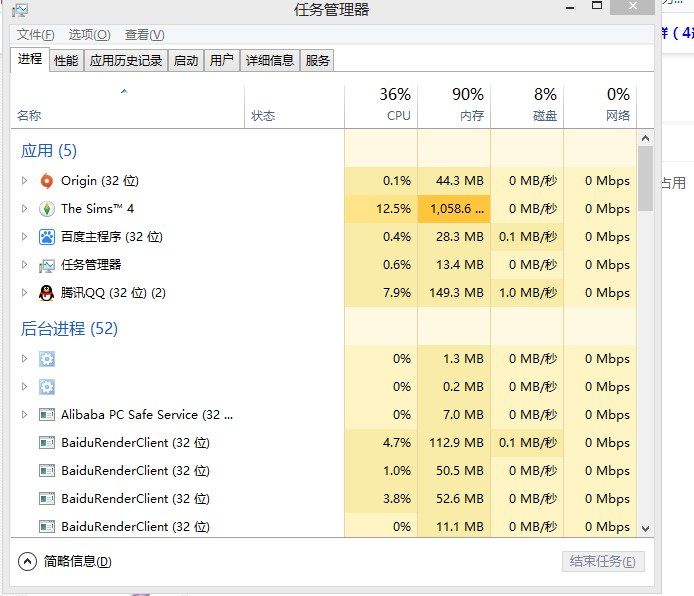Switch to the 服务 tab
The height and width of the screenshot is (596, 694).
click(x=317, y=60)
